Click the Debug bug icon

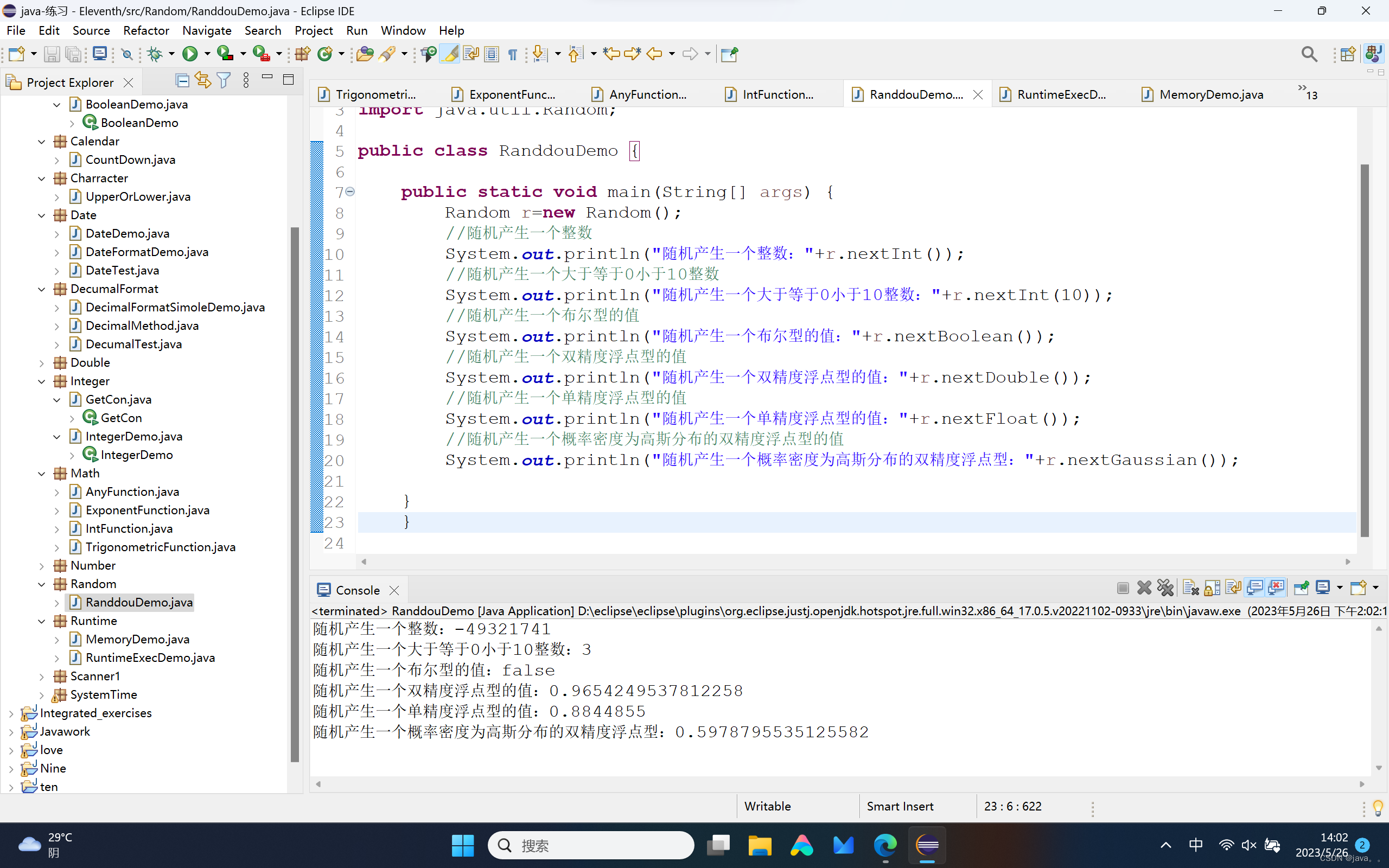(155, 54)
